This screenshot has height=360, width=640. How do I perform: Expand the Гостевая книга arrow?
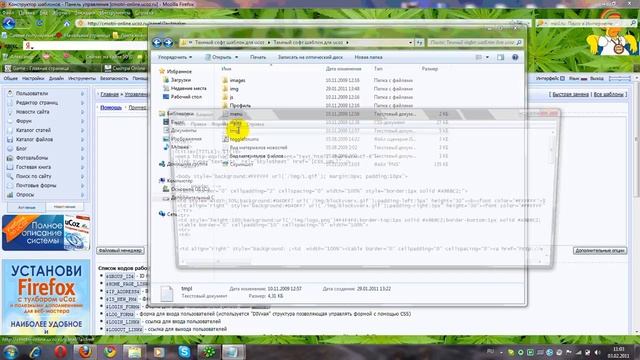point(82,167)
